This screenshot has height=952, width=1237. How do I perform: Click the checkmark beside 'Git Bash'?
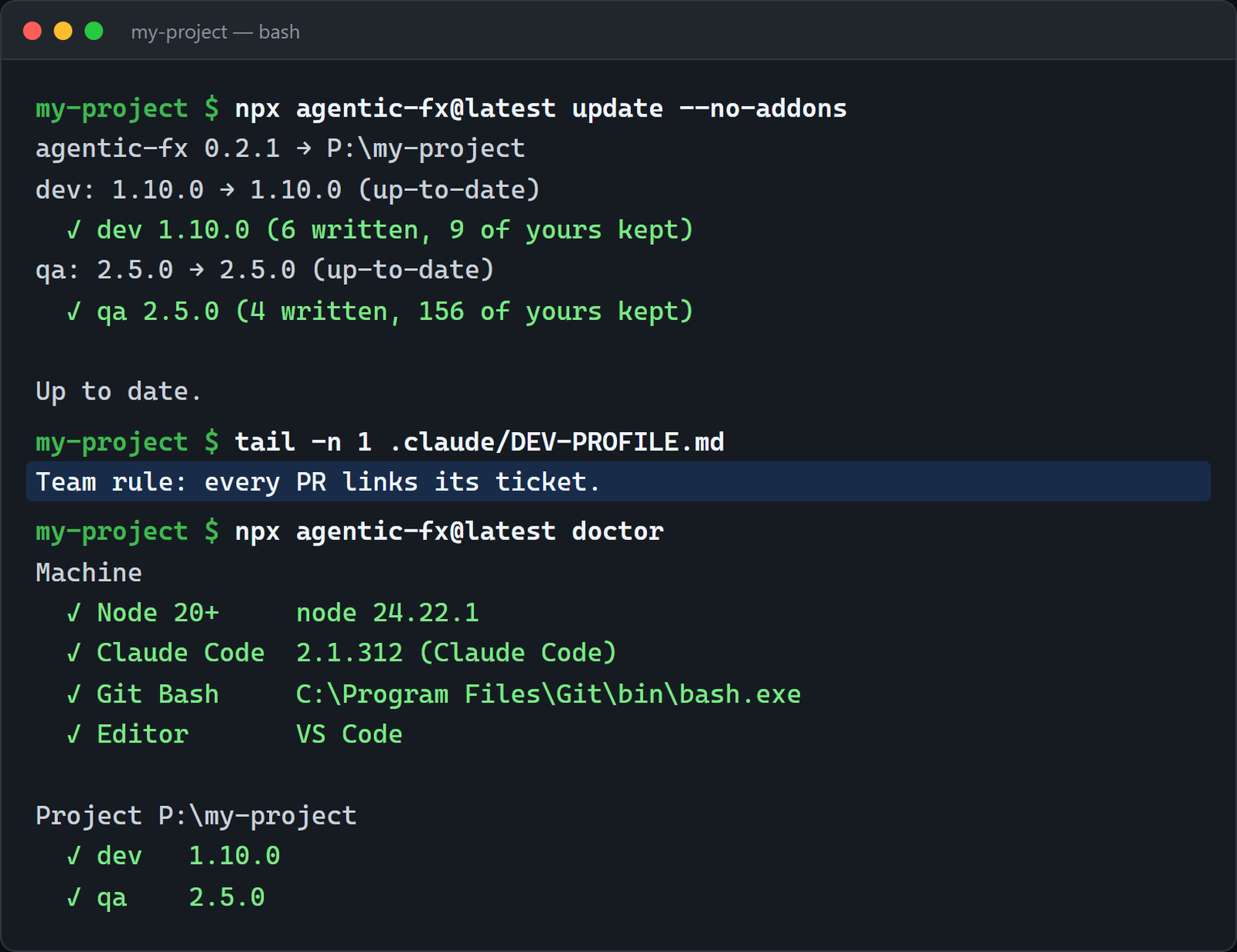coord(73,694)
